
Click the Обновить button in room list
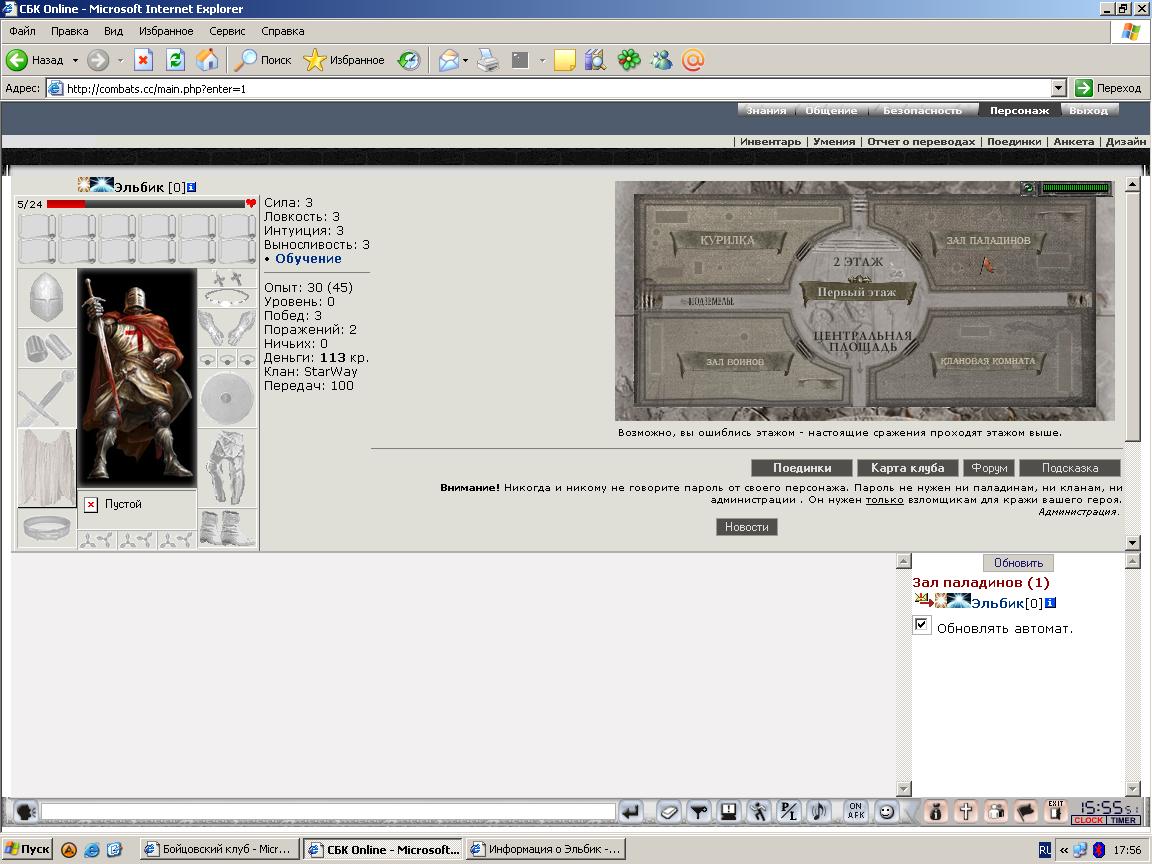pos(1018,563)
